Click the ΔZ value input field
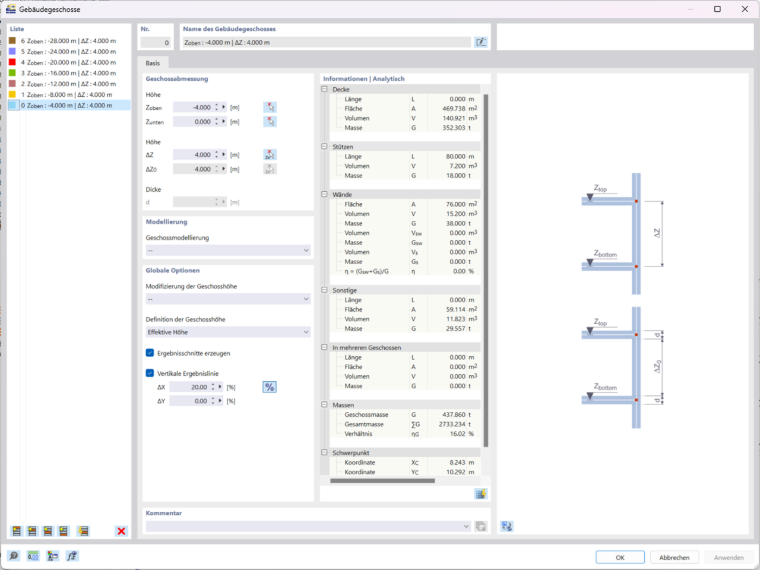 point(193,155)
